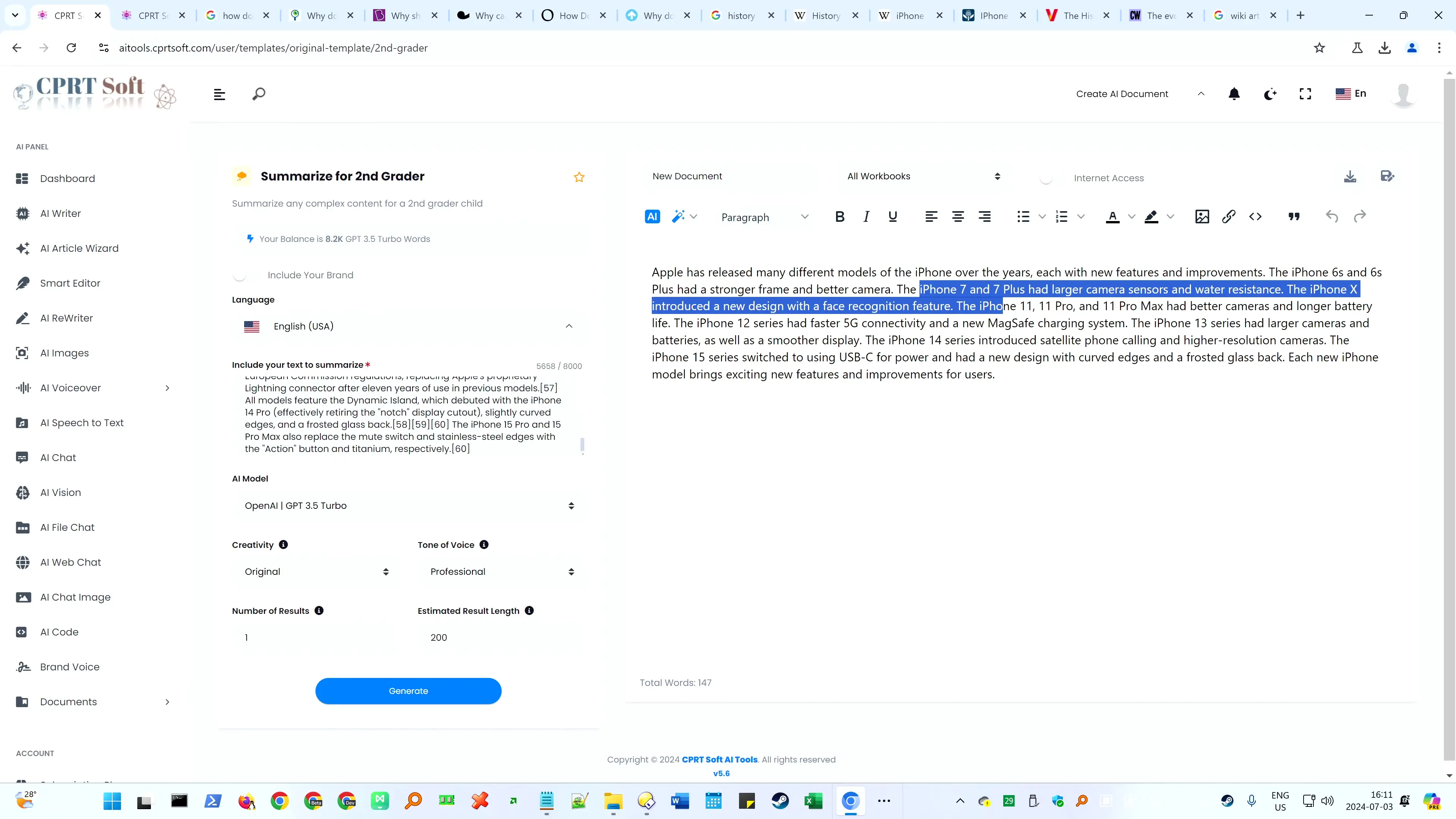The image size is (1456, 819).
Task: Click the bullet list icon
Action: pos(1022,217)
